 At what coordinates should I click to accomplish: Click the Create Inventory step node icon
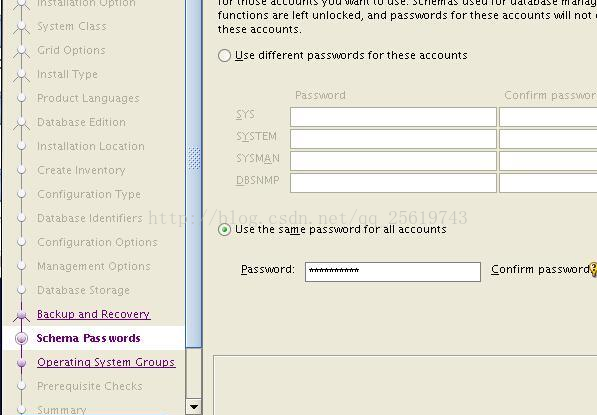tap(22, 170)
